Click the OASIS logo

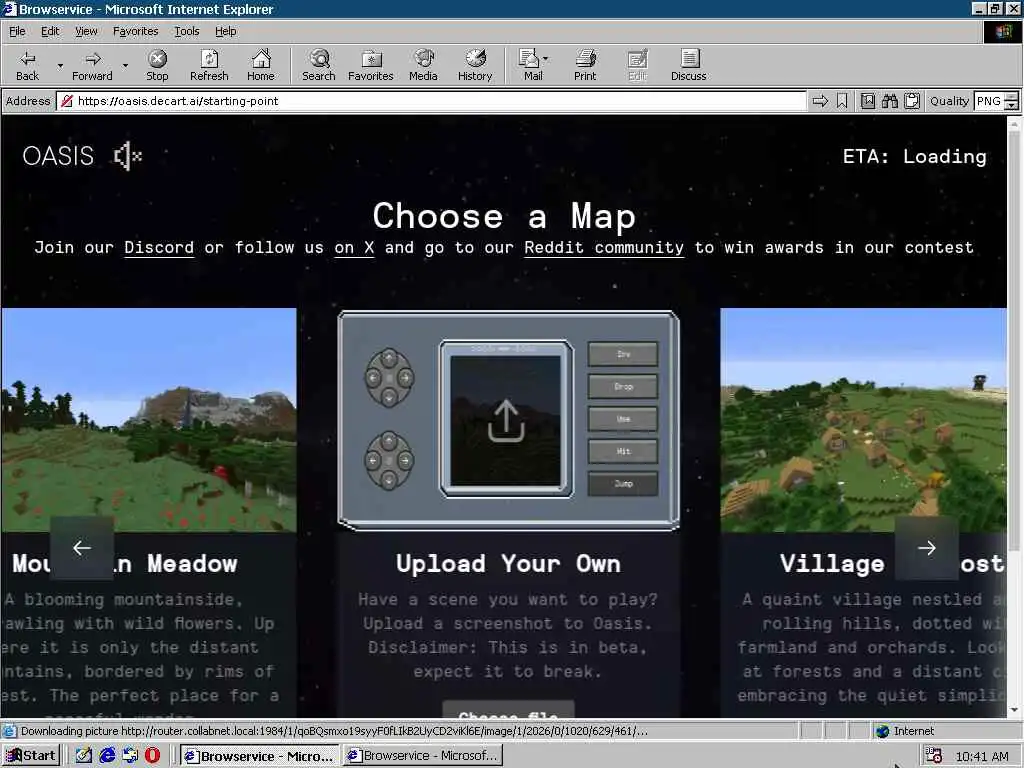[58, 156]
